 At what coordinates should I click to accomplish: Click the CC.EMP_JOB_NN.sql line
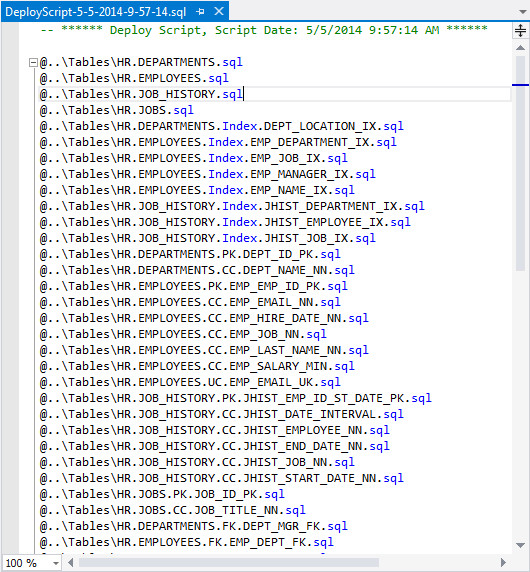[x=183, y=335]
